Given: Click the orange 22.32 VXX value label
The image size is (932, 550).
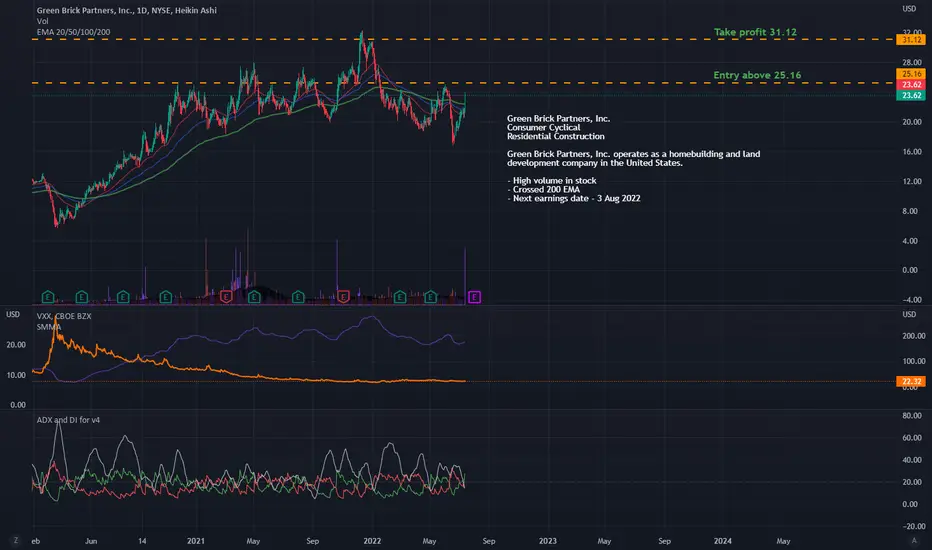Looking at the screenshot, I should click(x=911, y=381).
